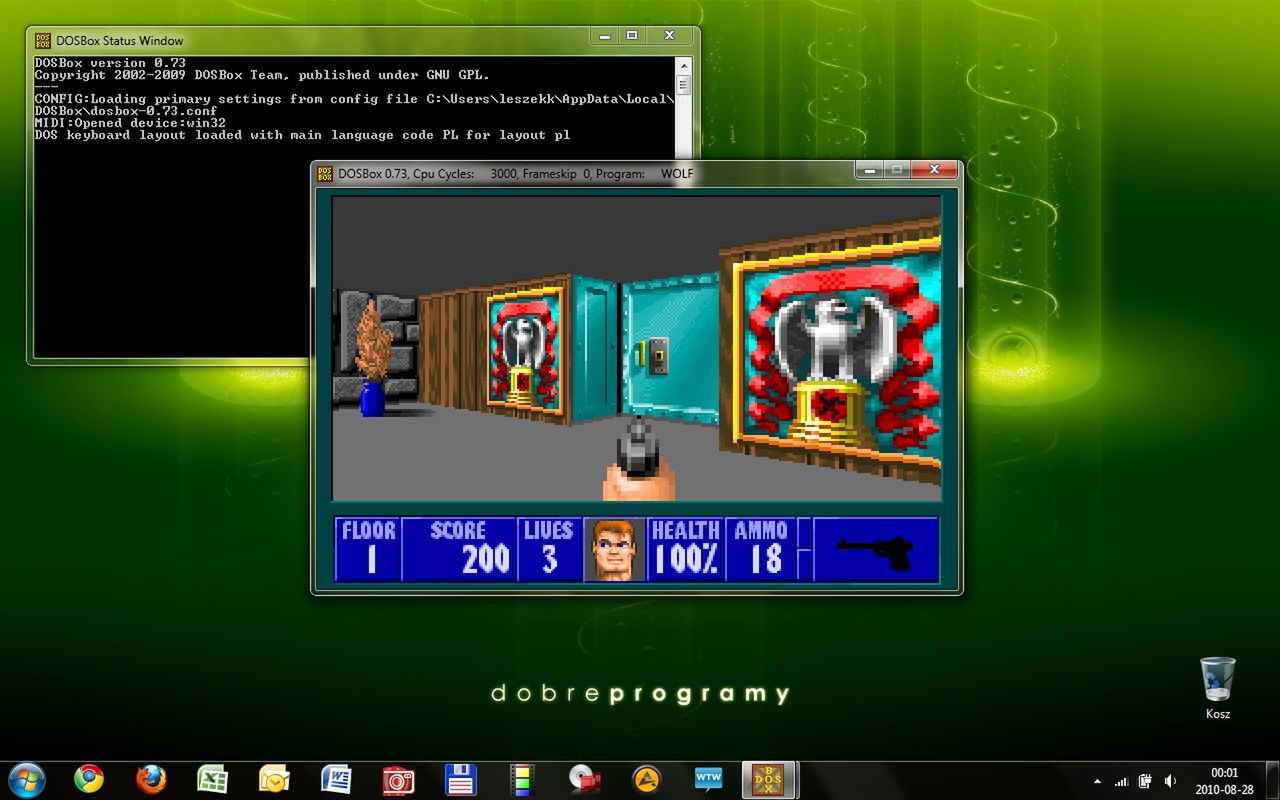Click the player face portrait

tap(614, 549)
